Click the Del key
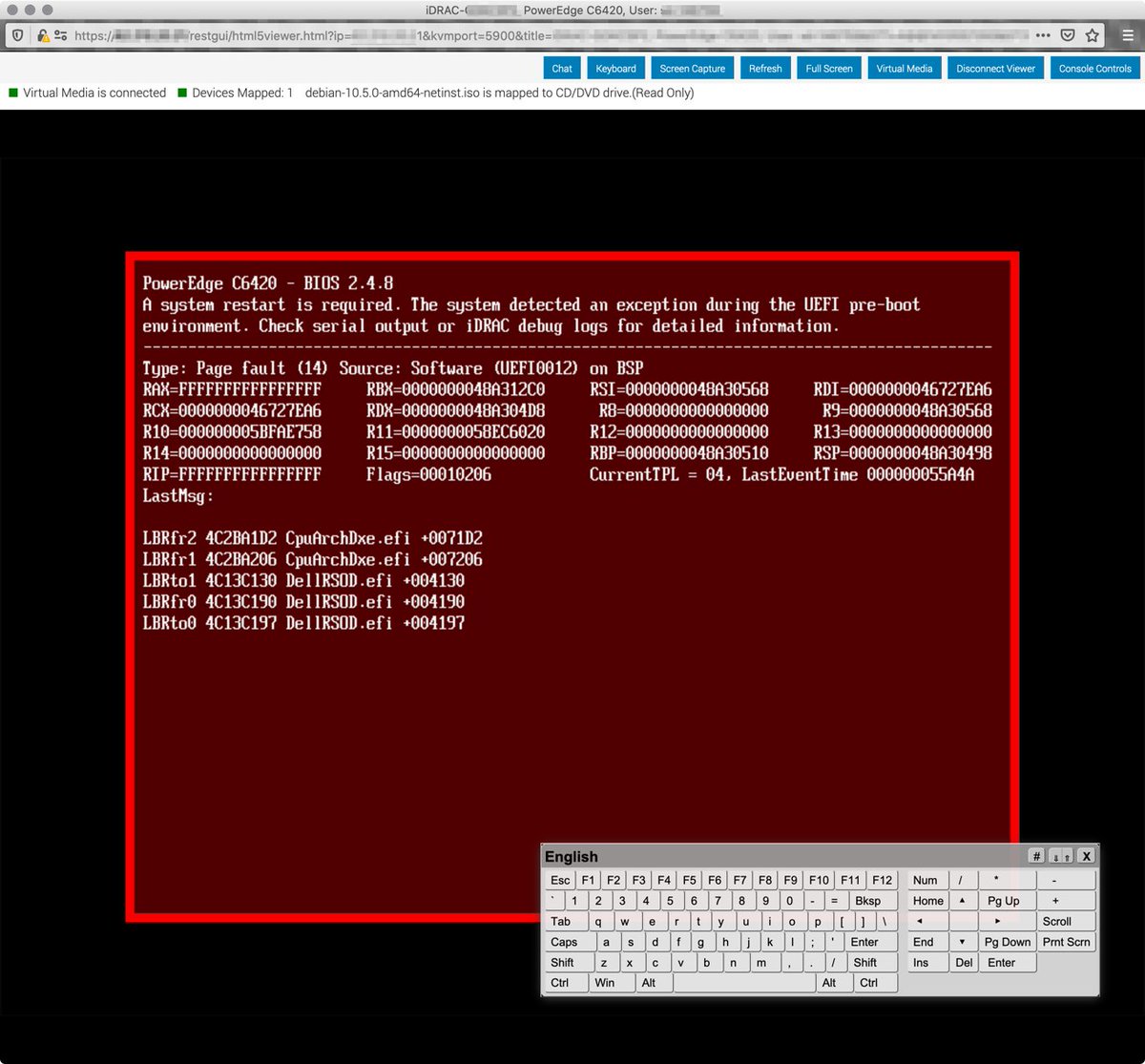 964,963
